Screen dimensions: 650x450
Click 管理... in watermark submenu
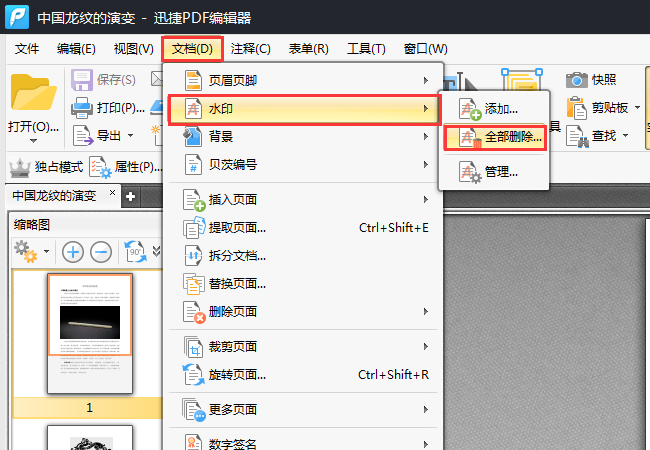(494, 172)
